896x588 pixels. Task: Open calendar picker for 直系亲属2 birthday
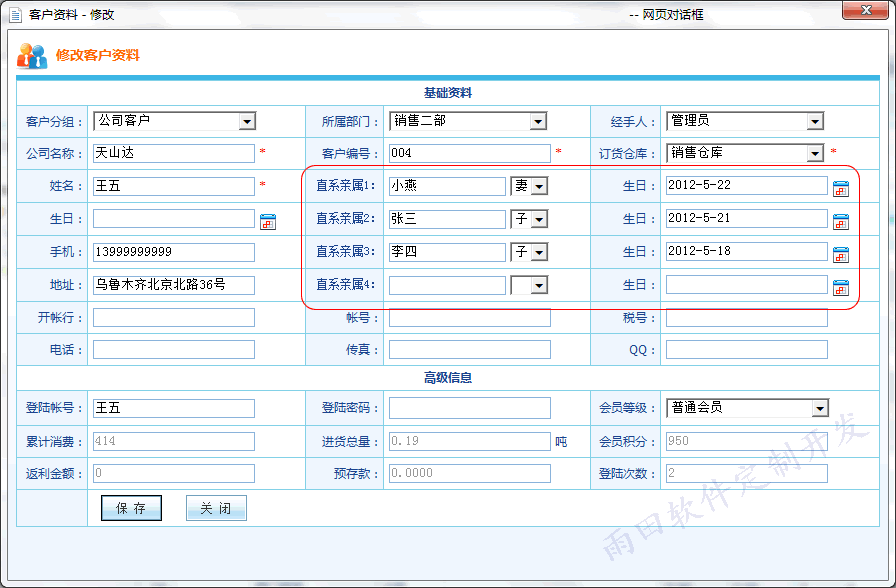840,221
